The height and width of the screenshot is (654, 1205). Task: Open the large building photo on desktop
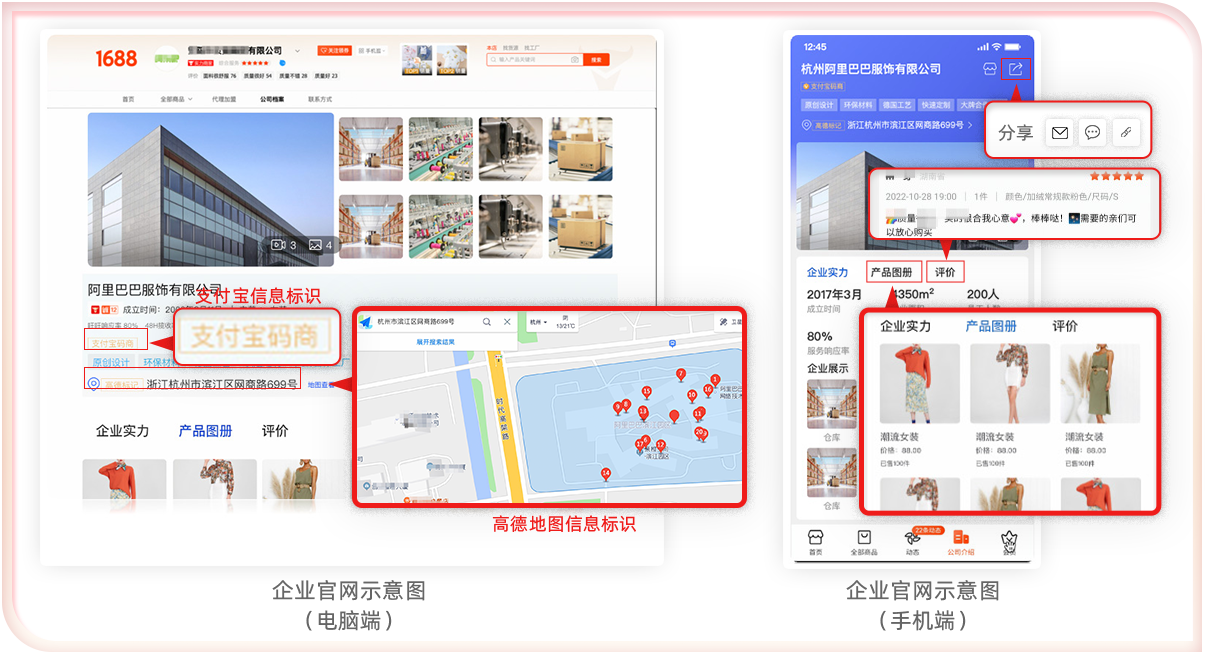click(211, 189)
